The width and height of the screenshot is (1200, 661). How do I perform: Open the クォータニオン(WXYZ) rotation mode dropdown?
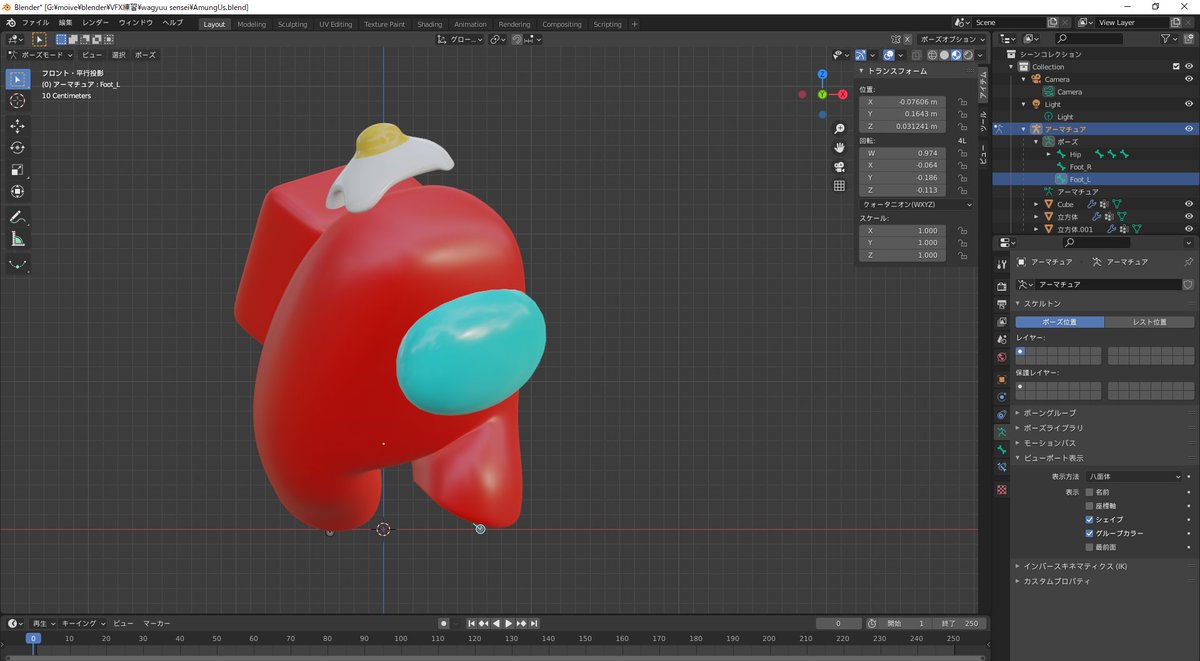[916, 204]
